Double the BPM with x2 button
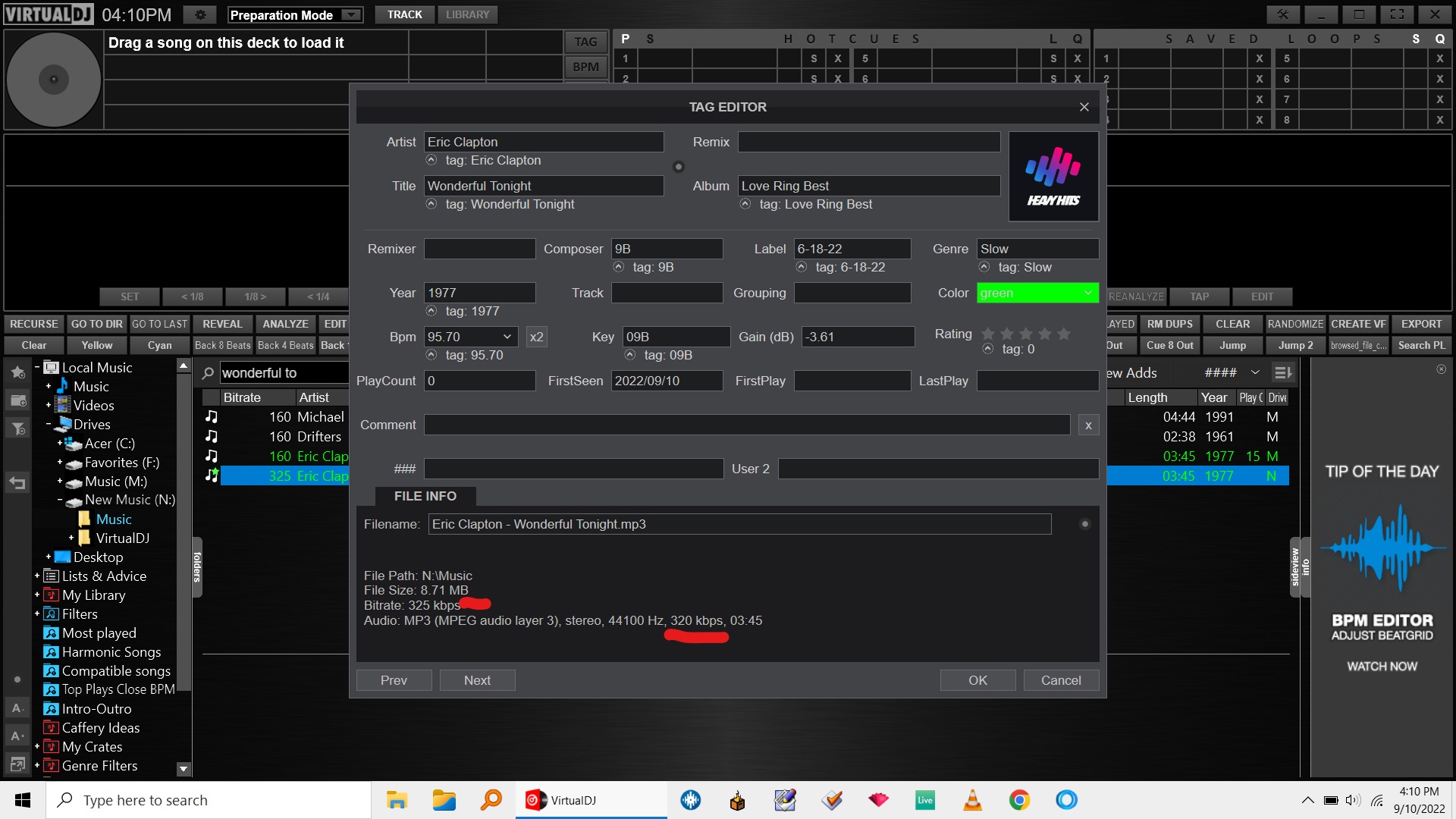 (x=536, y=337)
